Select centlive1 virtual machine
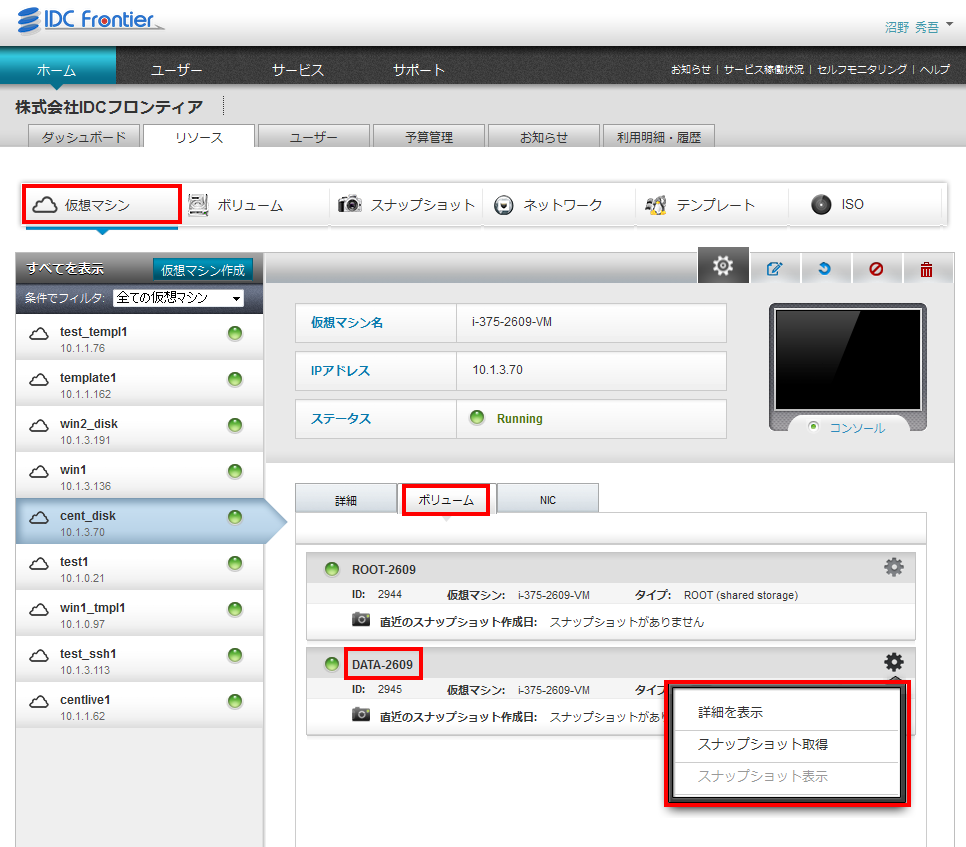Screen dimensions: 966x847 pyautogui.click(x=139, y=705)
